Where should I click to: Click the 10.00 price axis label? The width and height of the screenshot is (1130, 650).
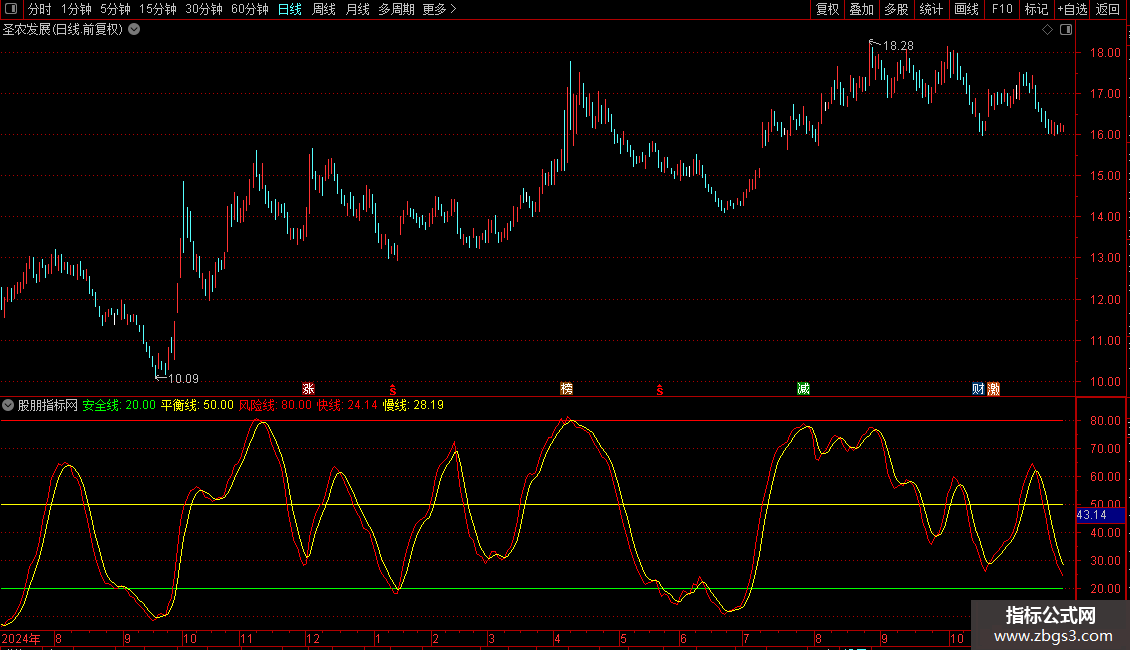1105,382
